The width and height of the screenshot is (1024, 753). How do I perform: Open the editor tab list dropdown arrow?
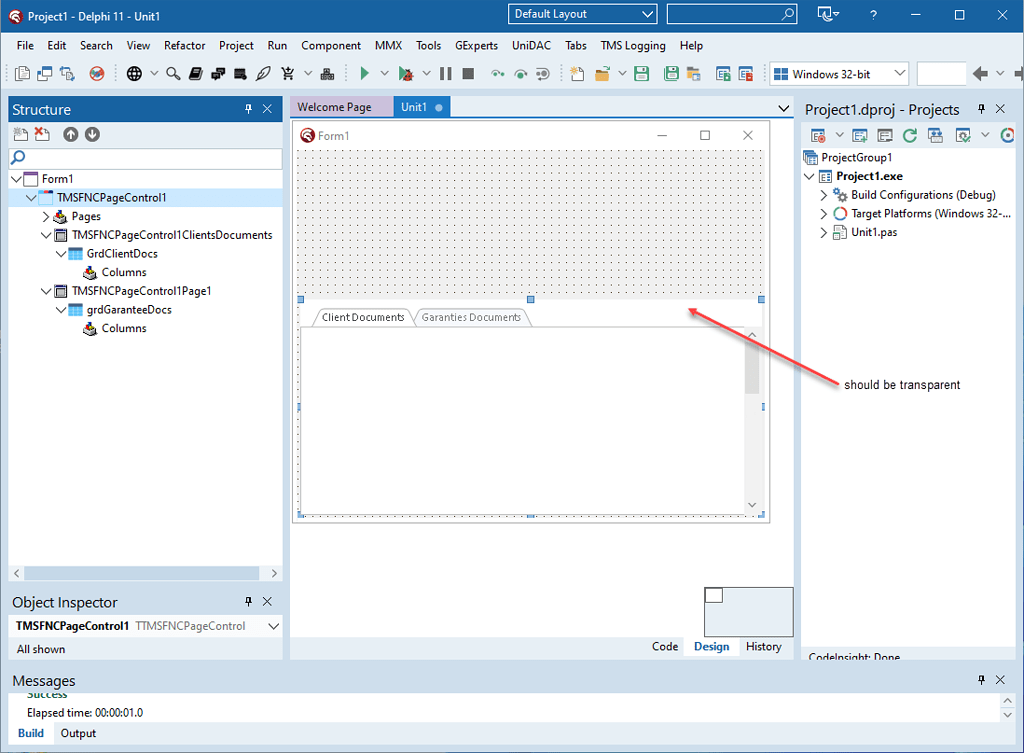click(784, 108)
